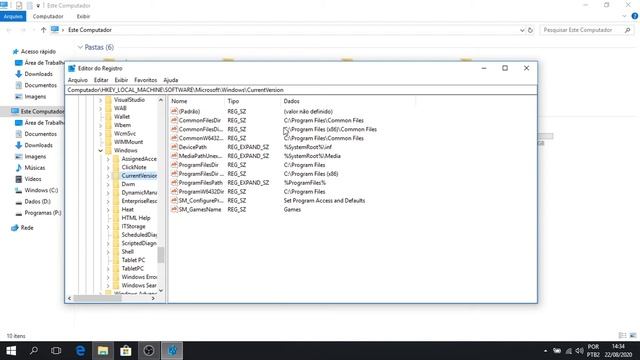
Task: Select the TabletPC key folder icon
Action: tap(116, 269)
